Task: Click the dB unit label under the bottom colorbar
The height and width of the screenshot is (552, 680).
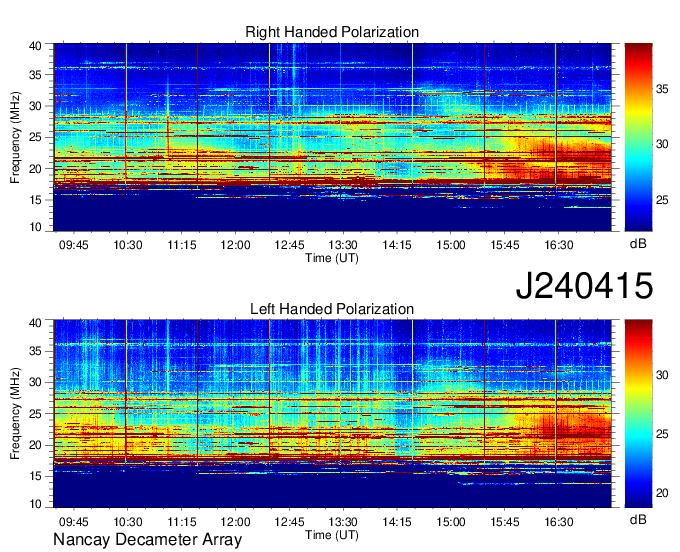Action: point(638,519)
